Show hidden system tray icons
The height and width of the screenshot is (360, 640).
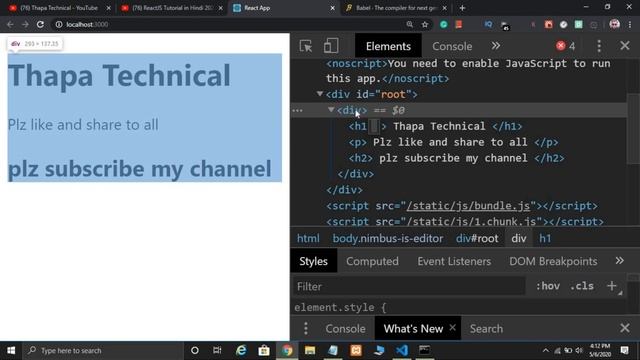coord(546,350)
